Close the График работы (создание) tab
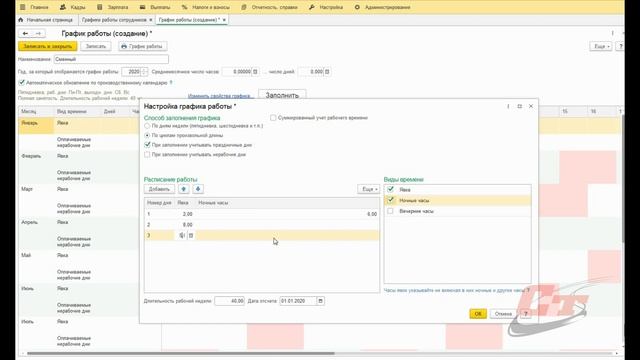The width and height of the screenshot is (640, 360). [x=224, y=20]
